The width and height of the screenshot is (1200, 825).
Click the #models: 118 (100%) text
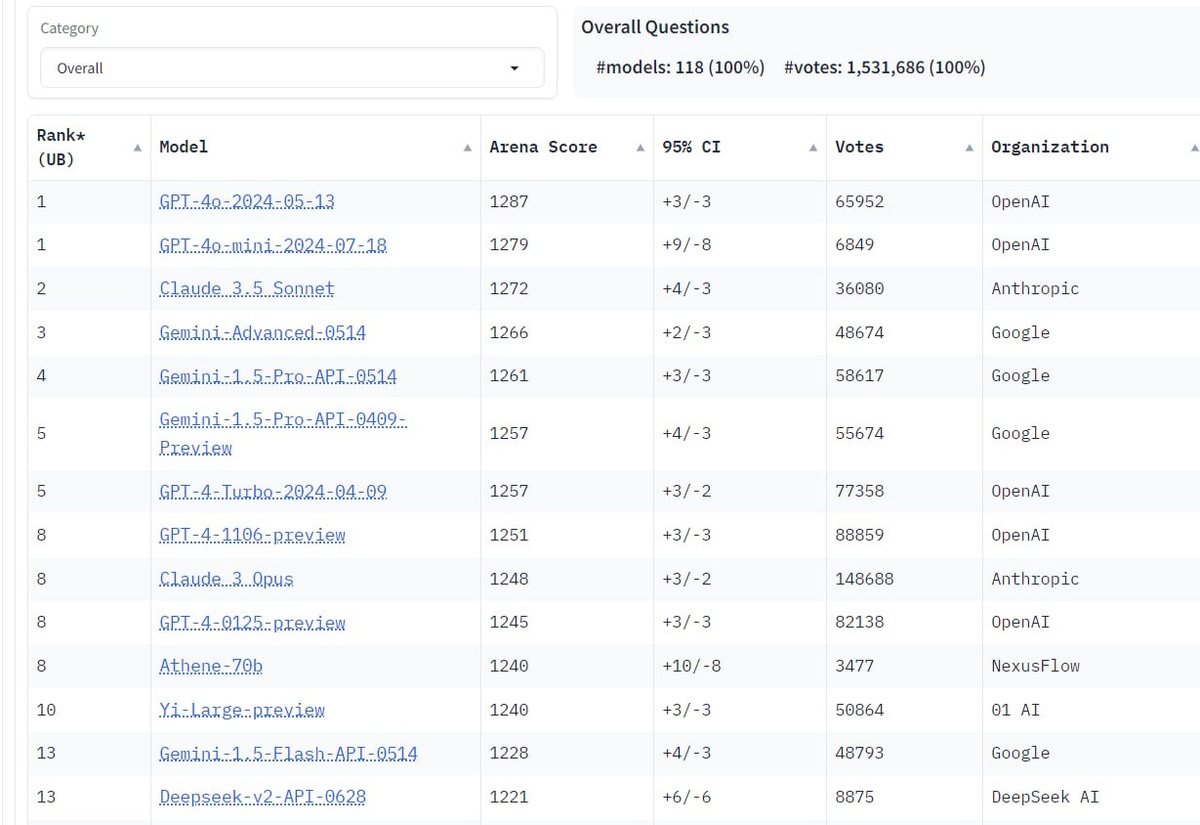(x=680, y=67)
